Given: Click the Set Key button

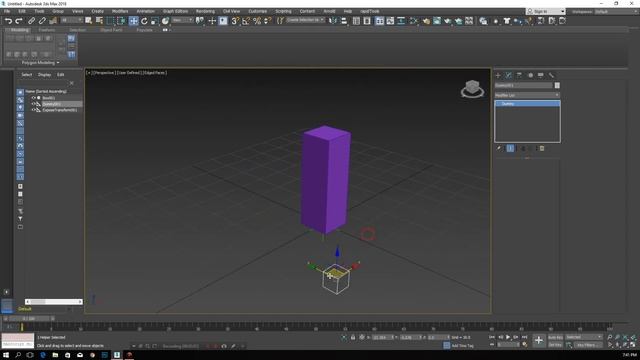Looking at the screenshot, I should [x=555, y=345].
